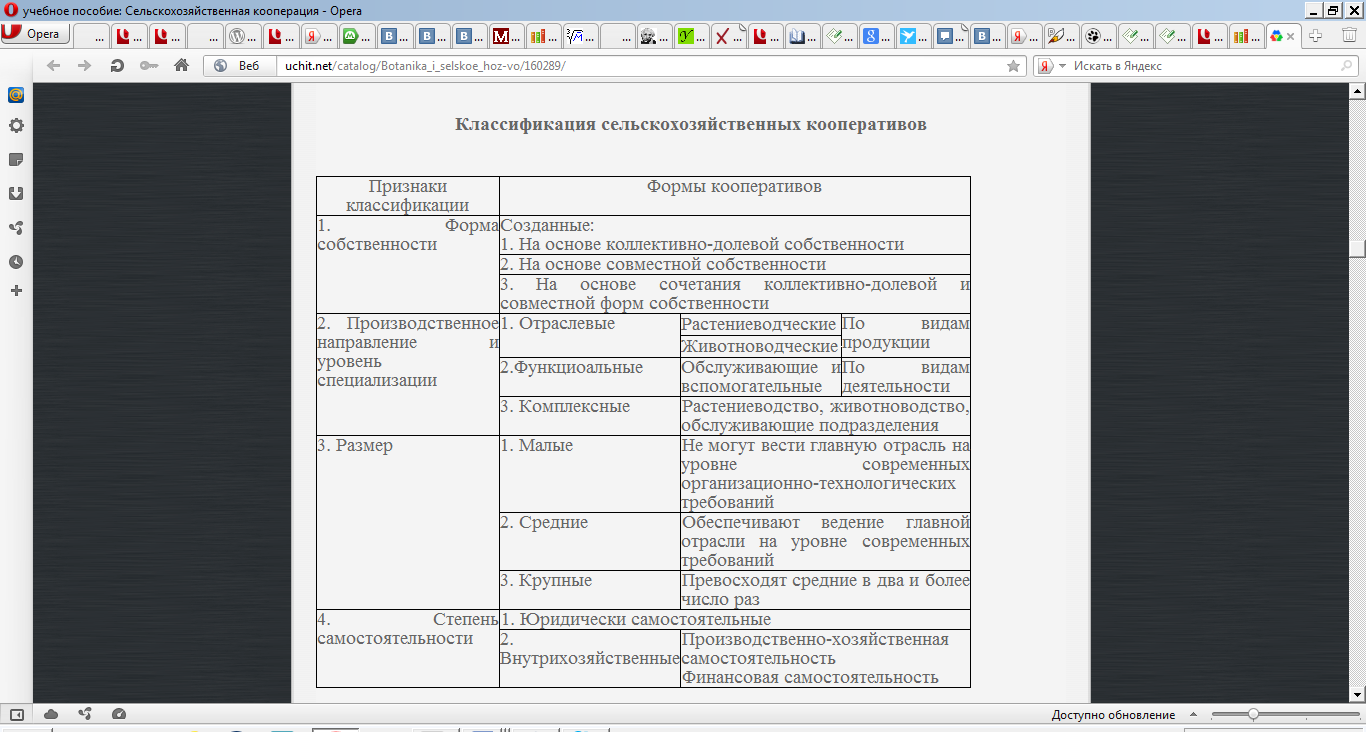Open Opera Unite status icon
The height and width of the screenshot is (732, 1366).
click(x=85, y=715)
